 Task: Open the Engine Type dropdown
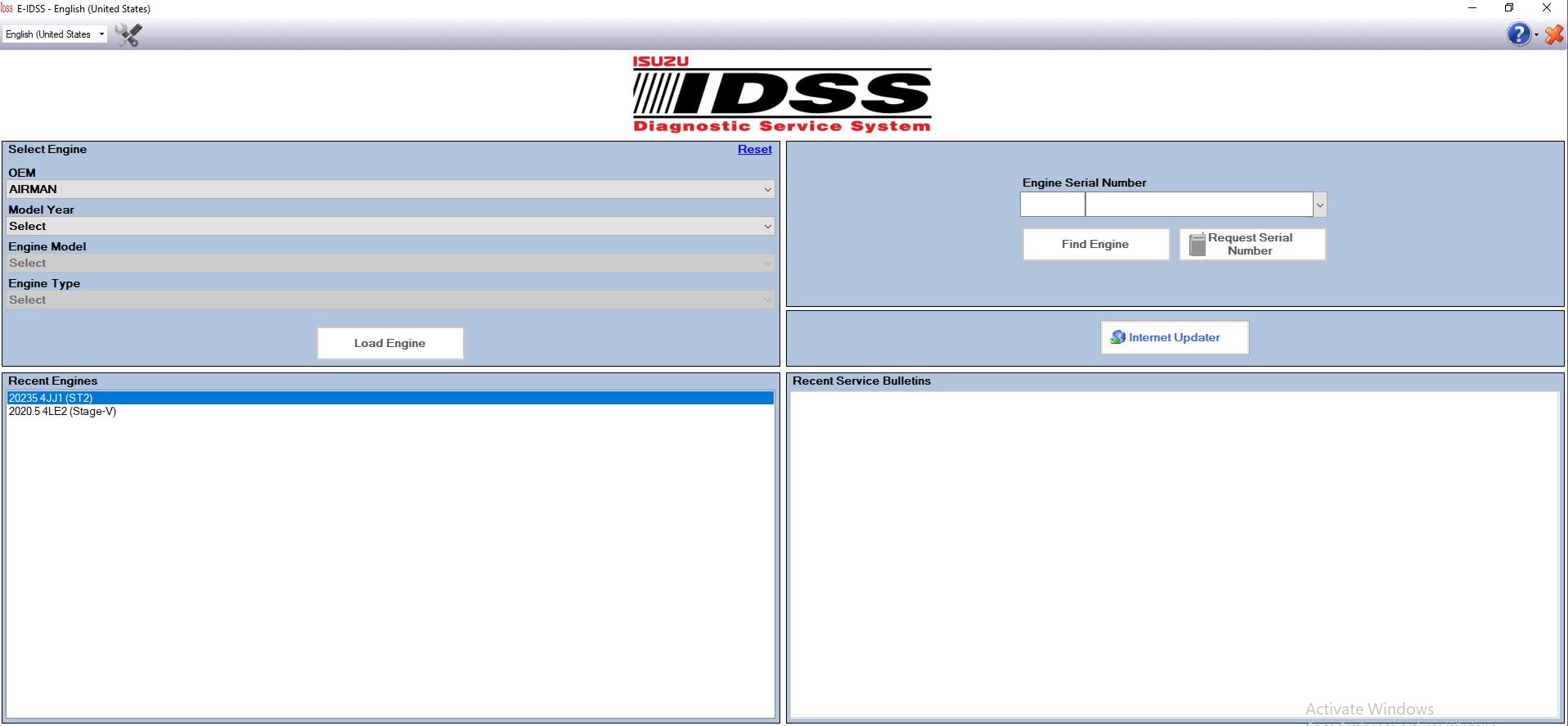tap(390, 300)
